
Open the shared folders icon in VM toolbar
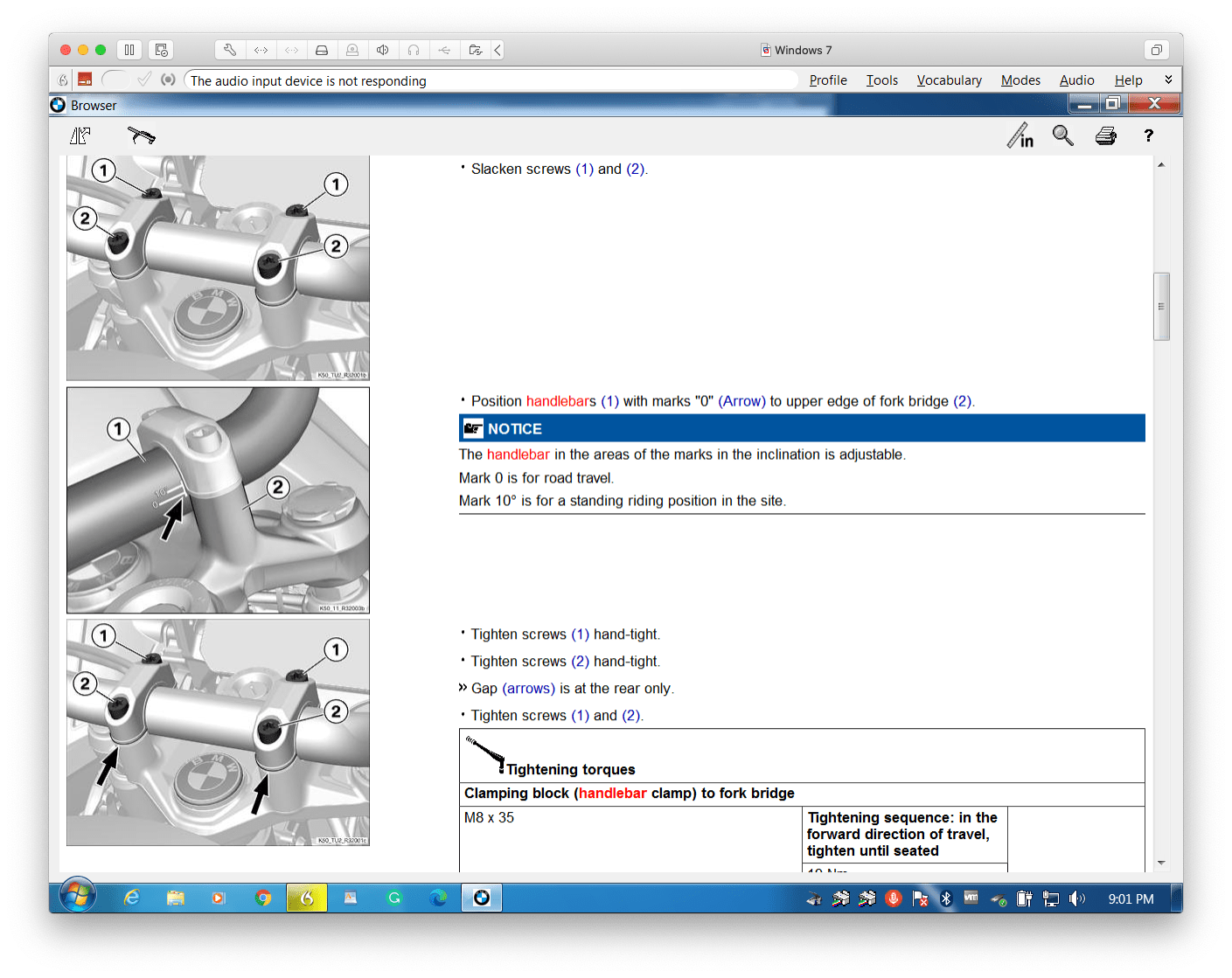tap(475, 50)
